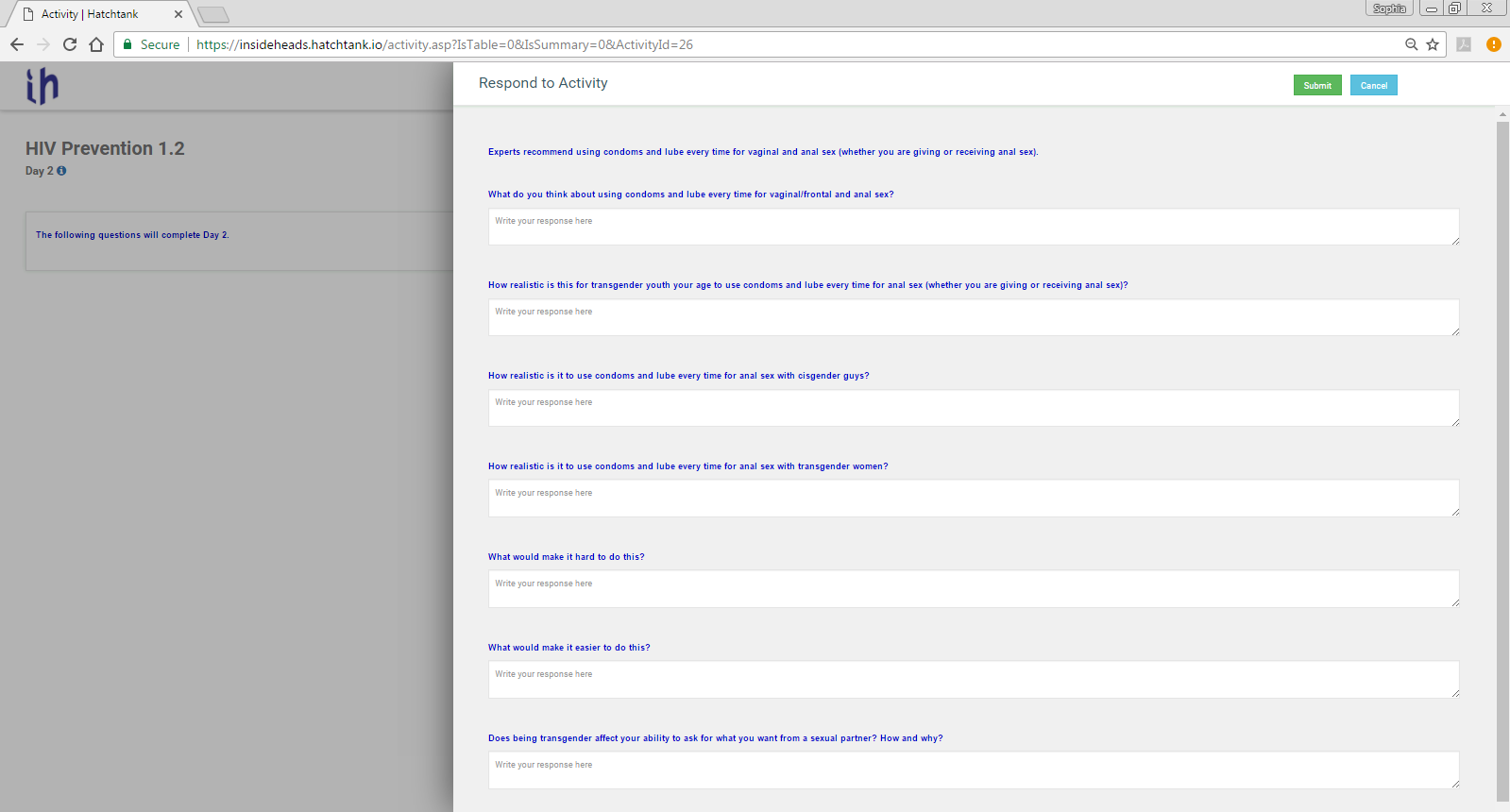Click 'The following questions will complete Day 2.' text

(x=132, y=235)
